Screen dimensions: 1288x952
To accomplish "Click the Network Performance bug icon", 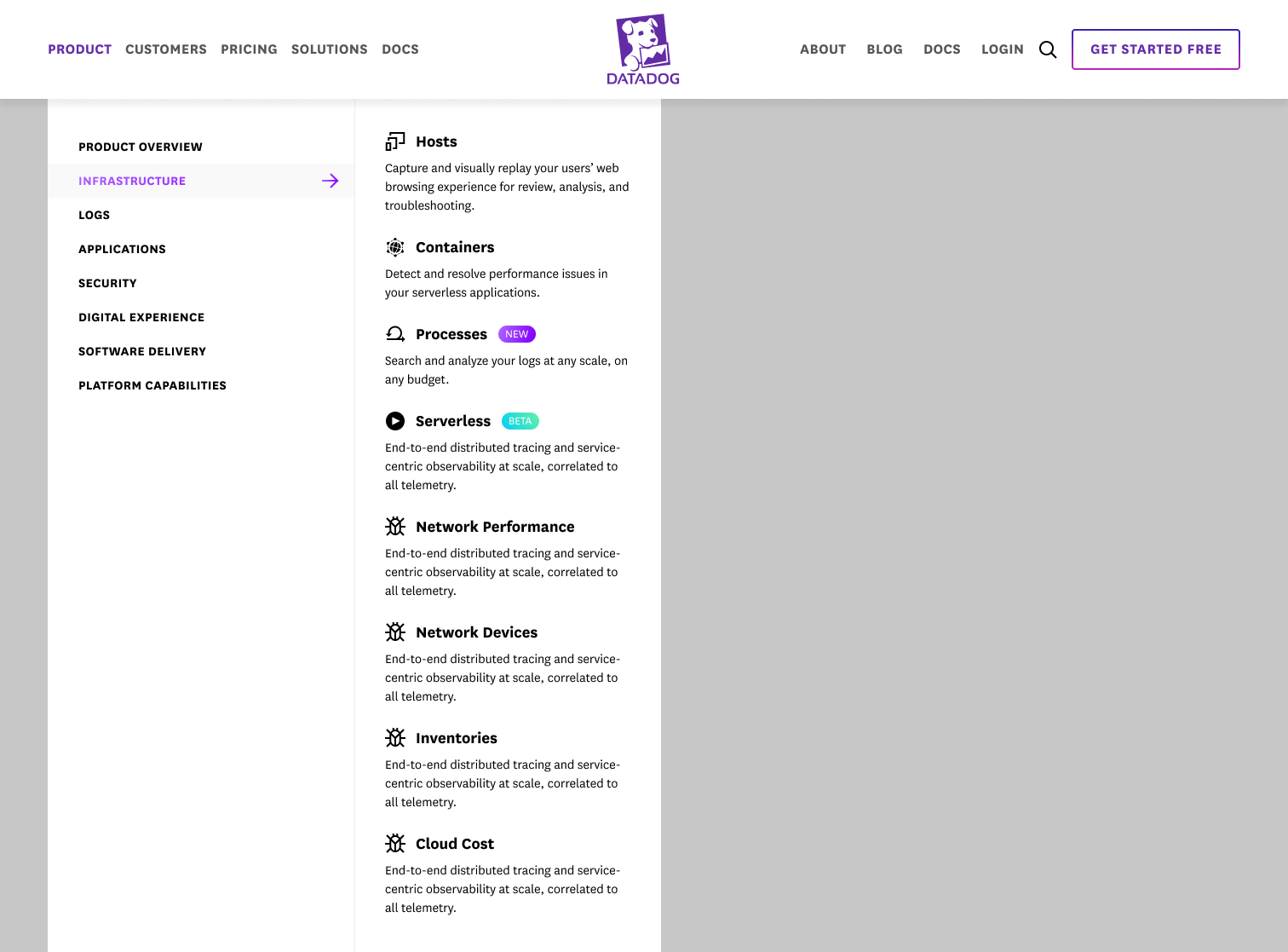I will tap(395, 527).
